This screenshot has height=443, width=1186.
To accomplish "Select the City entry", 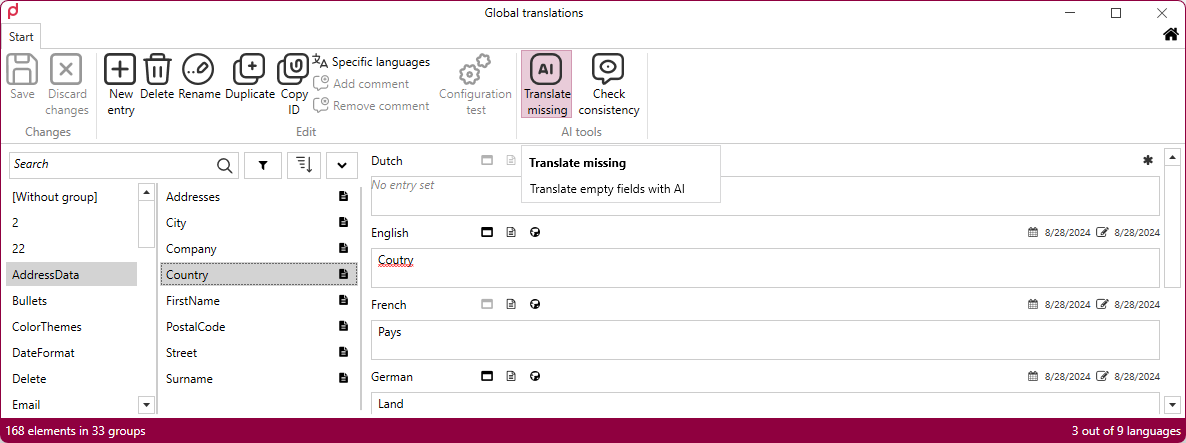I will tap(259, 223).
